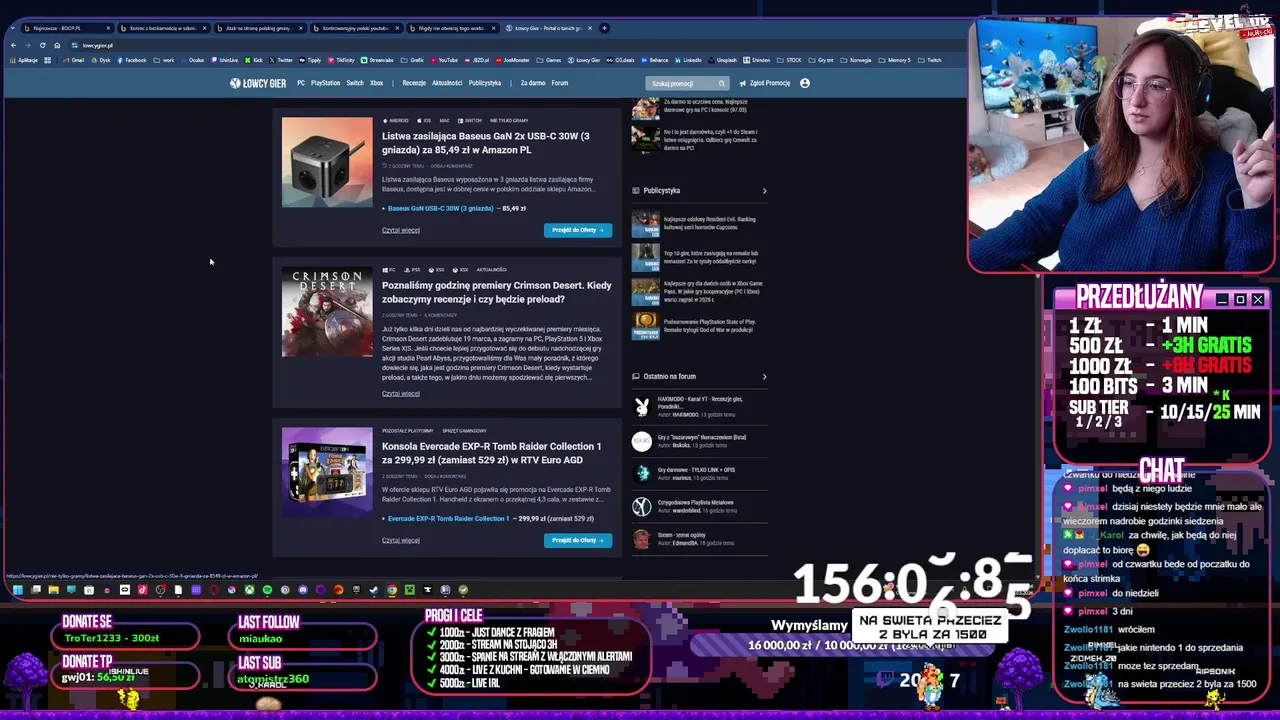Click 'Zgłoś Promocję' in the header
Viewport: 1280px width, 720px height.
765,83
